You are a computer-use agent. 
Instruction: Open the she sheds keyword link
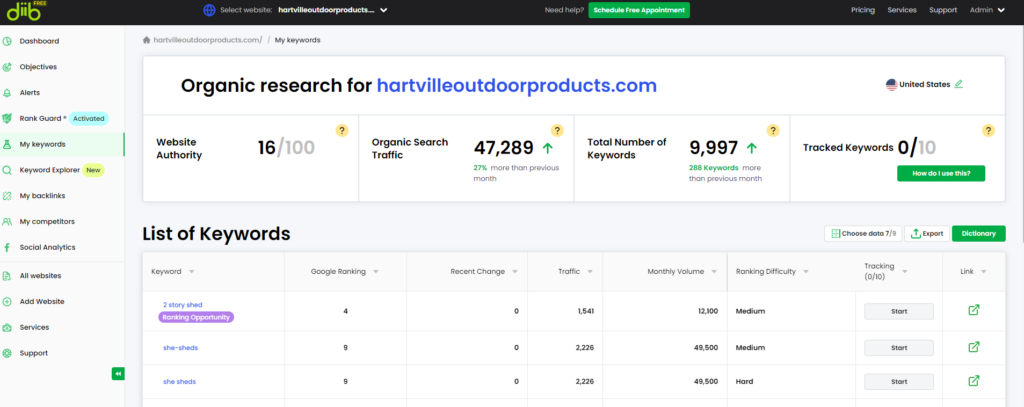(x=180, y=382)
